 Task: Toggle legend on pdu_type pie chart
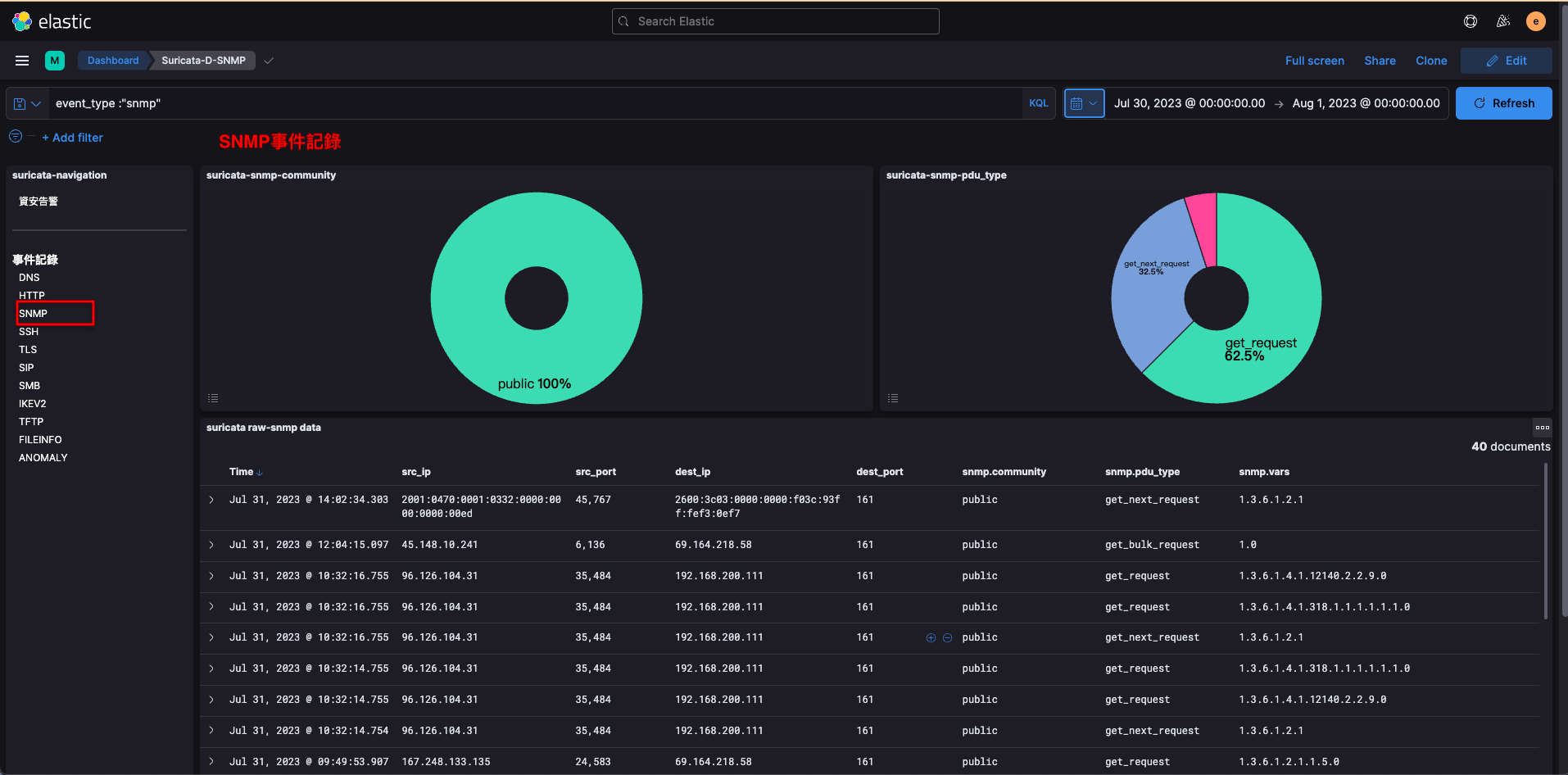(893, 398)
